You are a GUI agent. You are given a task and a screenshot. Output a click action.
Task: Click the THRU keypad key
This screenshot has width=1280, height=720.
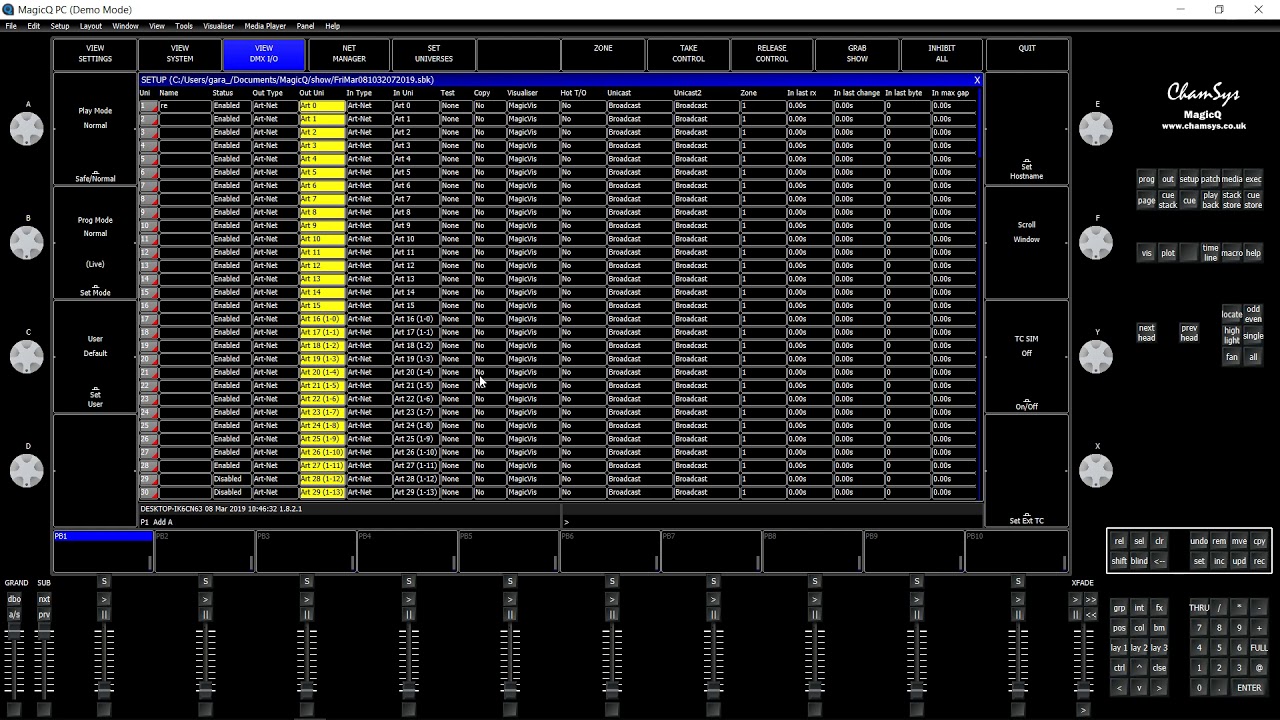tap(1199, 608)
